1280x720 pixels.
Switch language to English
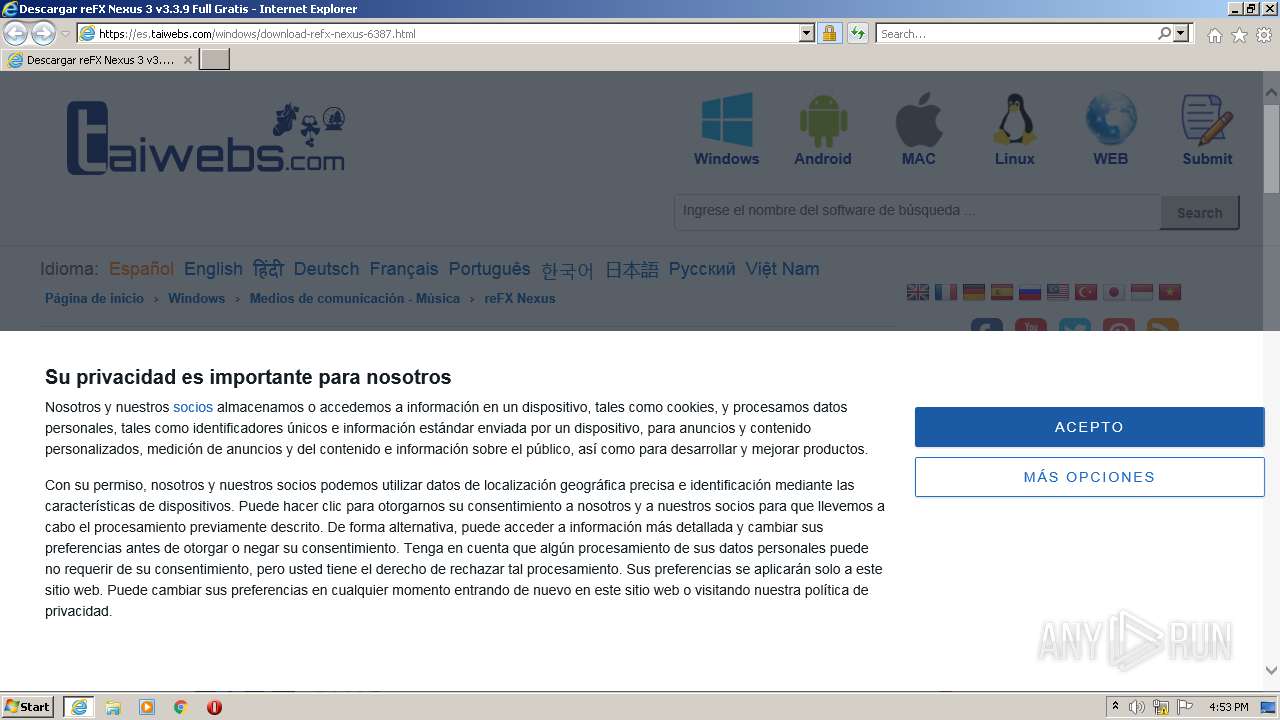tap(213, 269)
